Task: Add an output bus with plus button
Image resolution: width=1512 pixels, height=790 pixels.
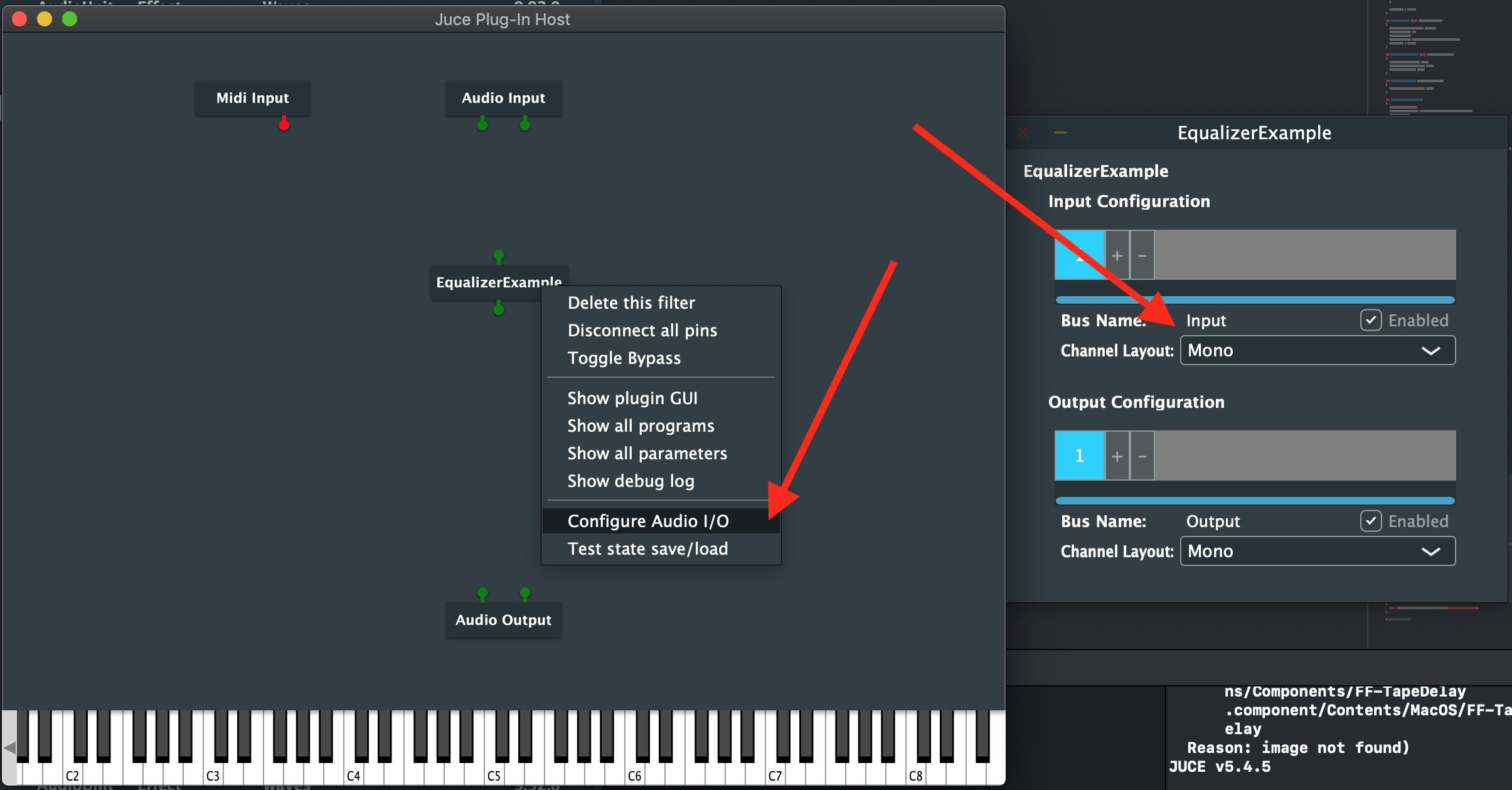Action: coord(1117,456)
